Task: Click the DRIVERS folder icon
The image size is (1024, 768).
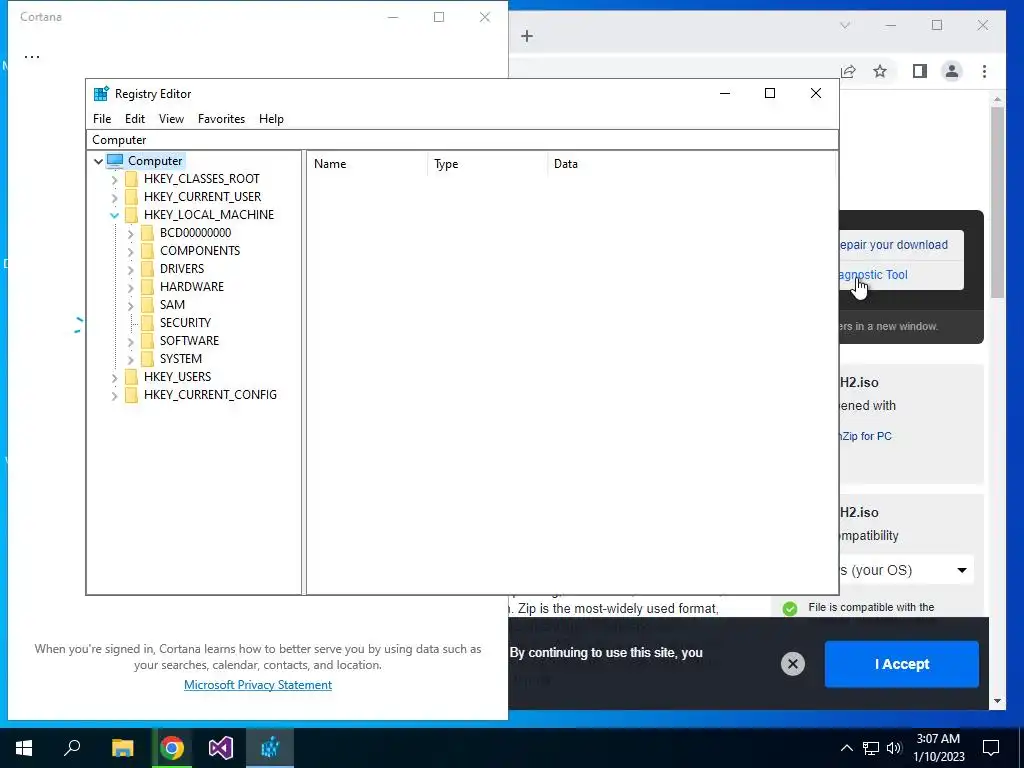Action: pyautogui.click(x=148, y=268)
